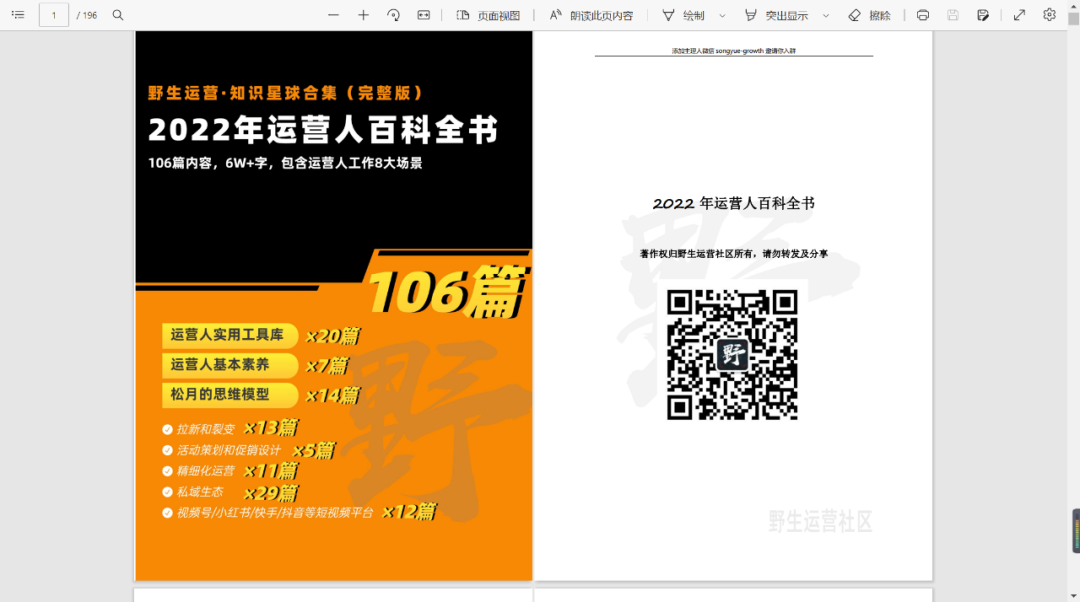1080x602 pixels.
Task: Expand the 绘制 draw options chevron
Action: [x=722, y=15]
